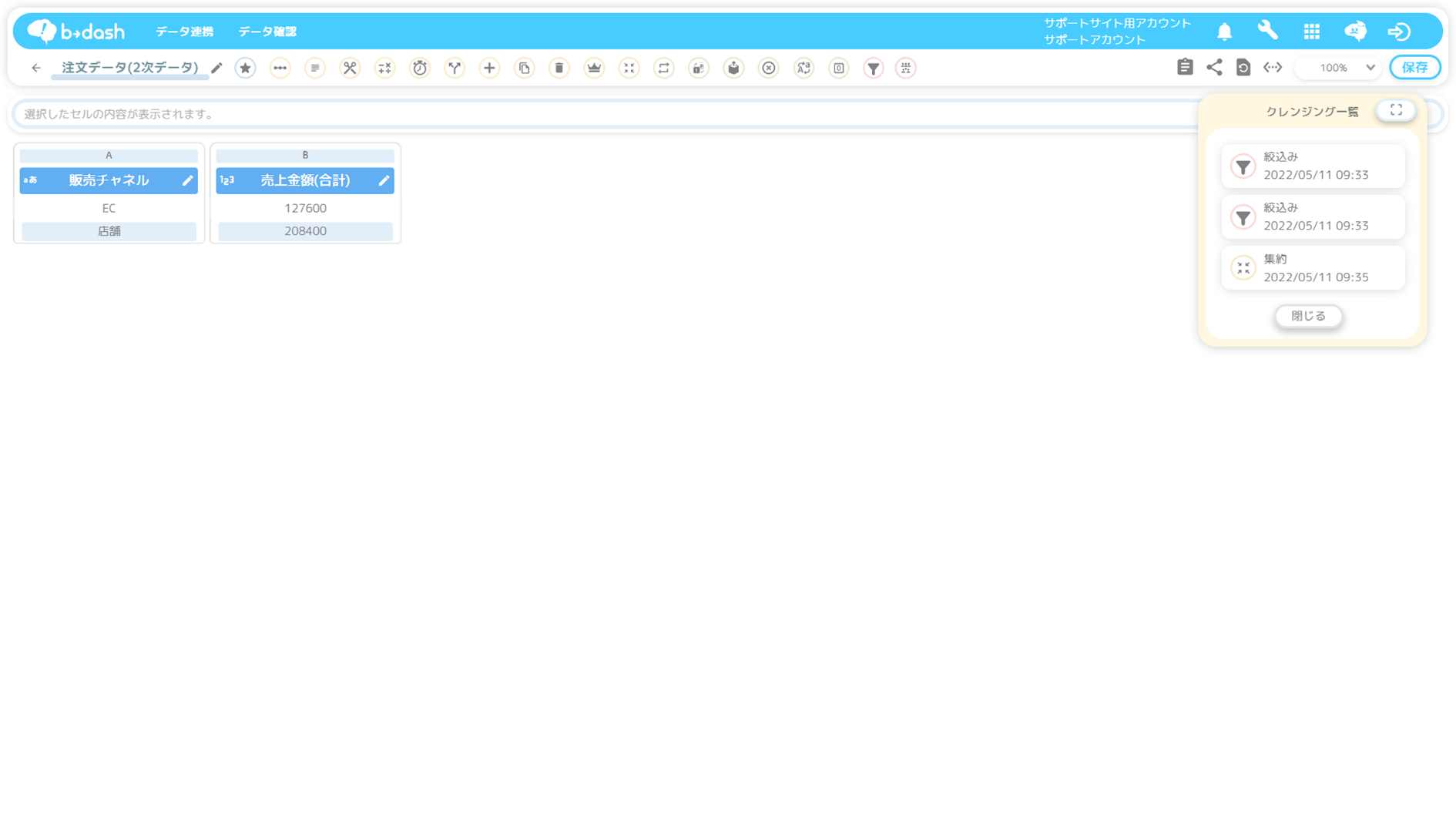Click the 閉じる button in cleansing list
This screenshot has height=819, width=1456.
(1308, 316)
